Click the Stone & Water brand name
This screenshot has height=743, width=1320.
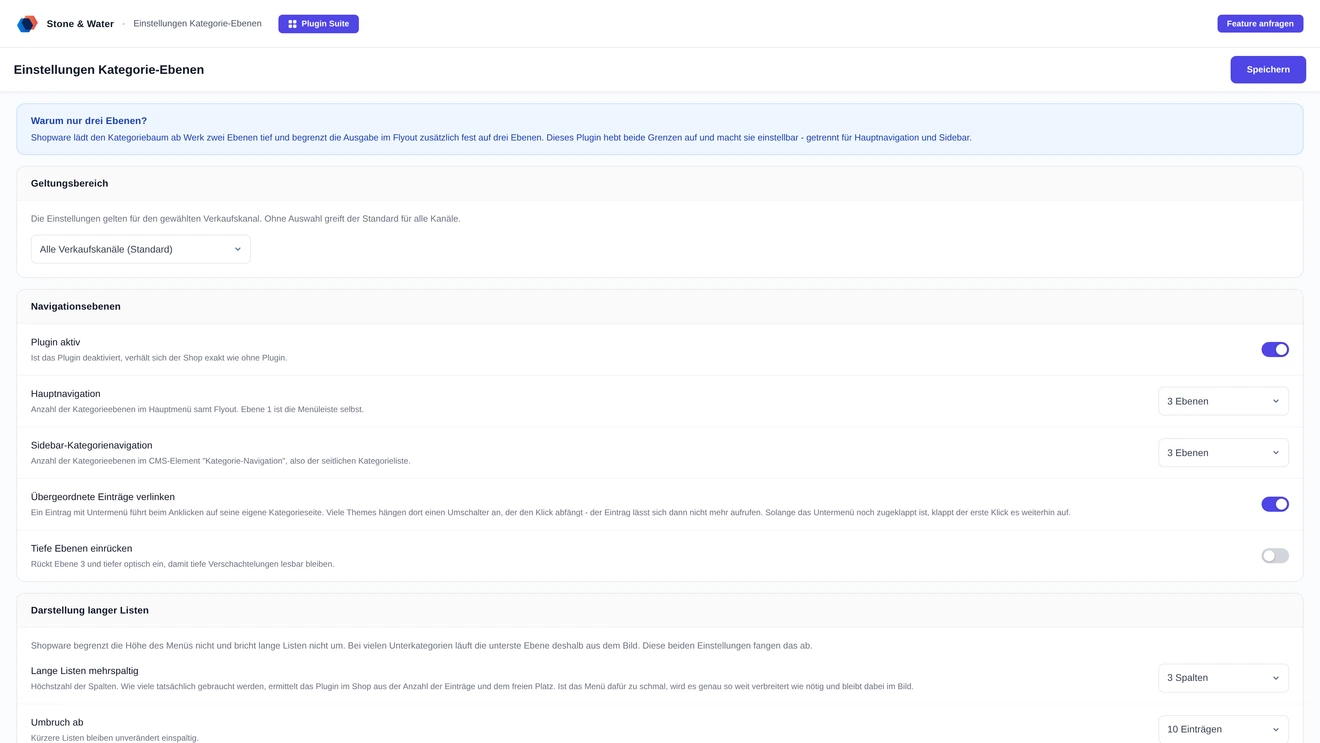[x=80, y=24]
